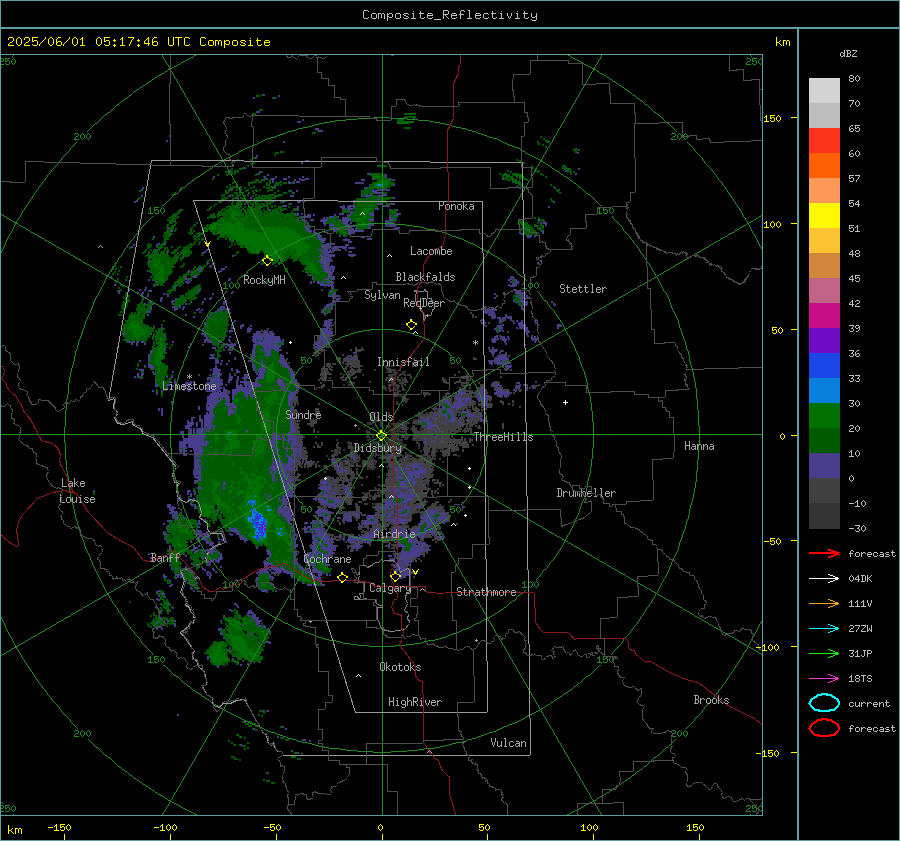Click the Brooks town label

[711, 700]
